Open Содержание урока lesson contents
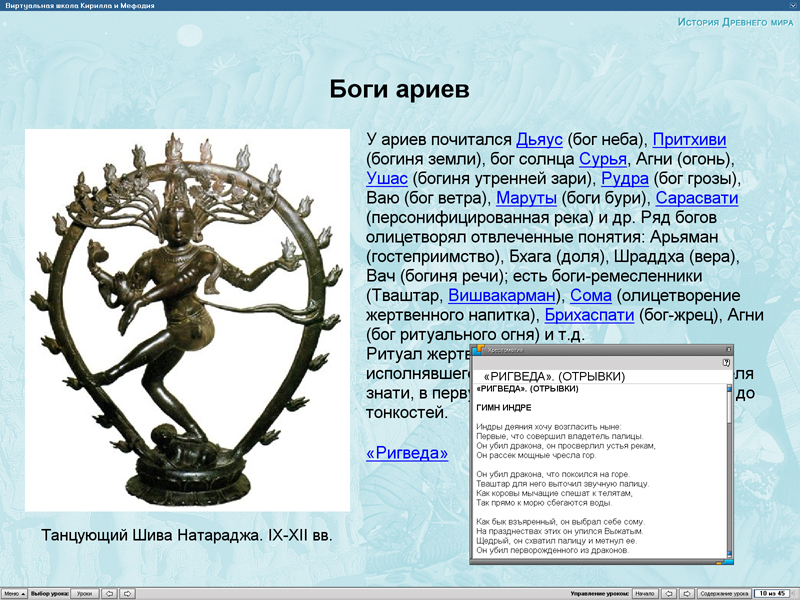 724,593
